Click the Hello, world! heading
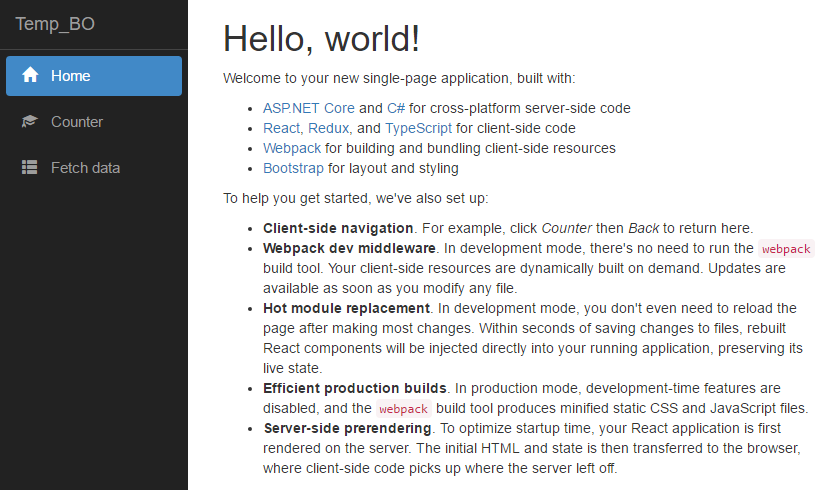Viewport: 829px width, 490px height. point(321,39)
